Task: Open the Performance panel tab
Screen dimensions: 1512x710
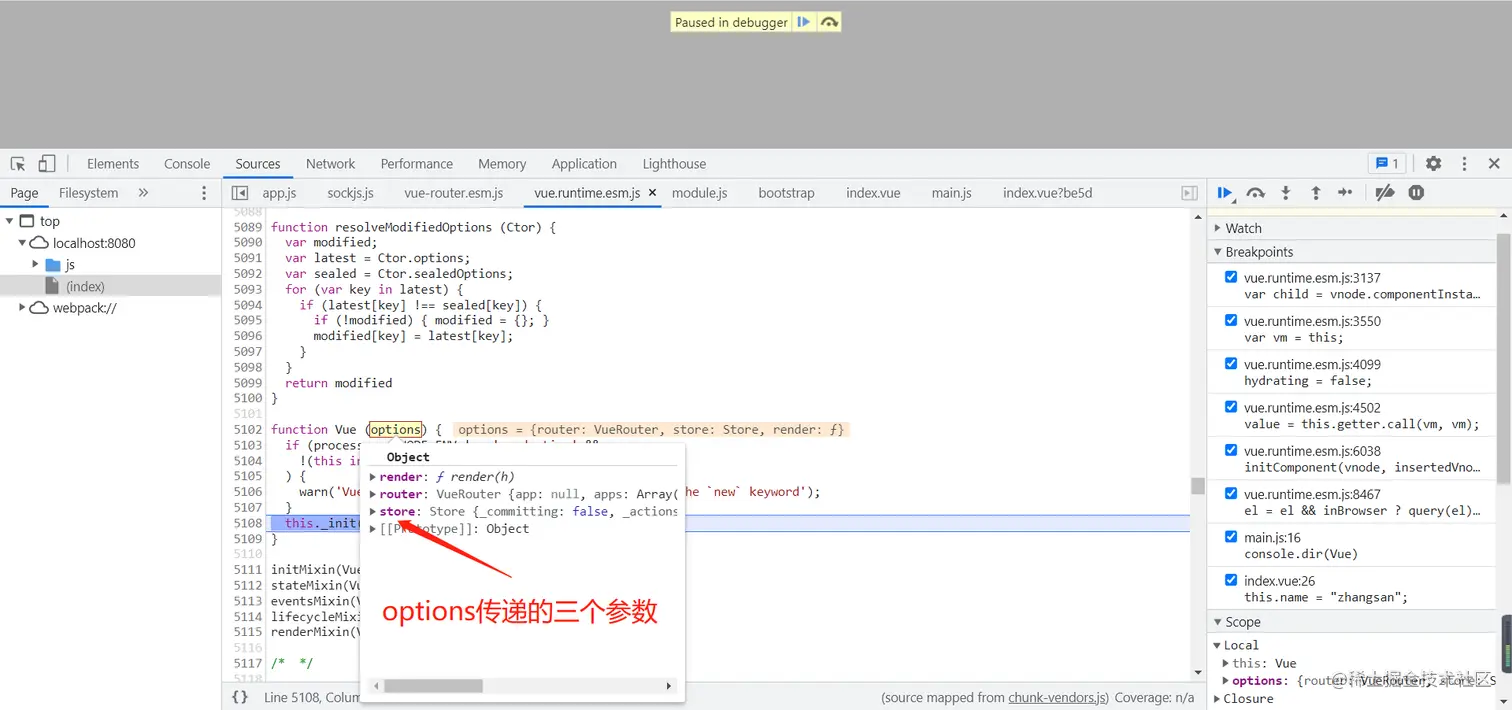Action: click(x=416, y=164)
